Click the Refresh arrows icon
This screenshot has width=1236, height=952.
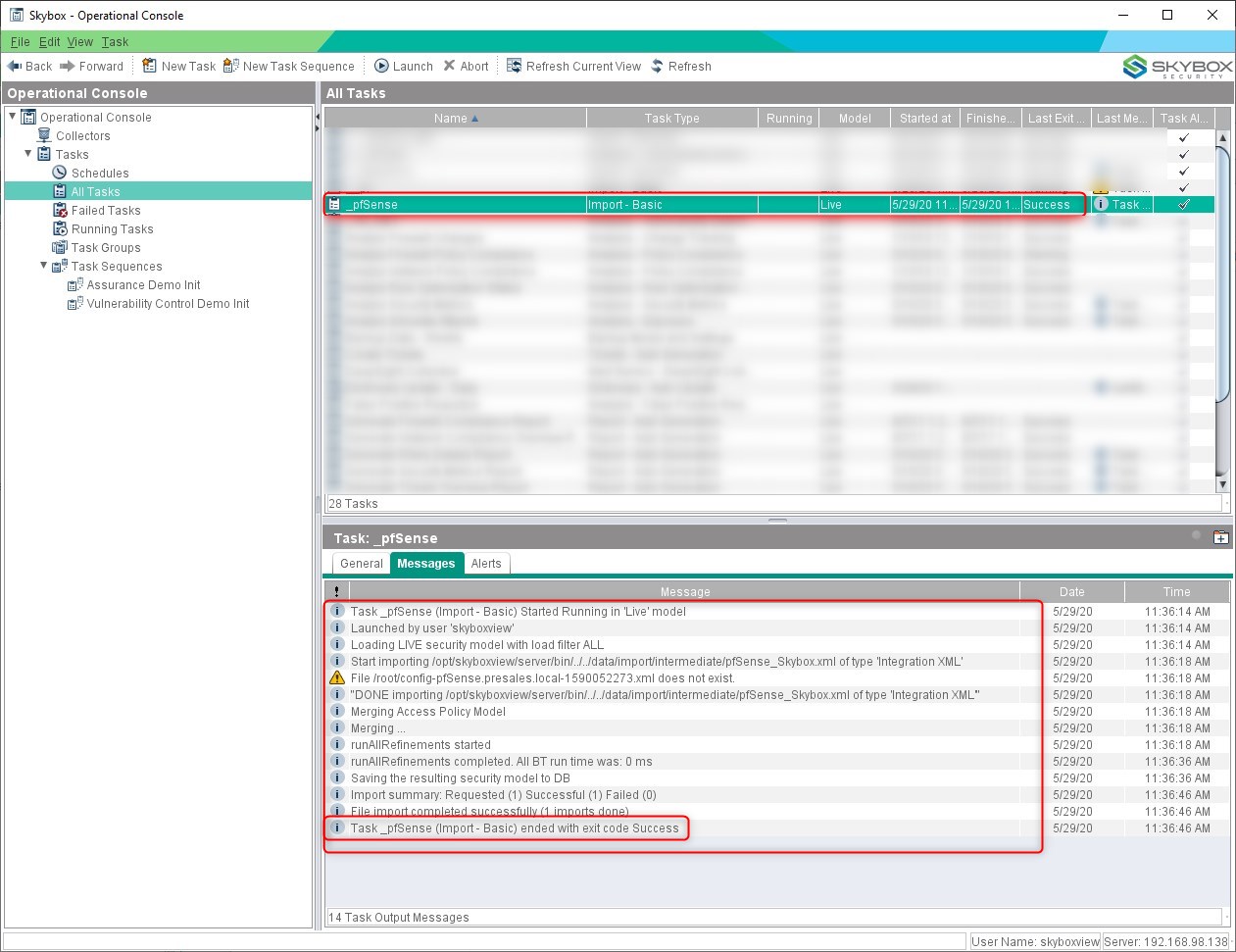pyautogui.click(x=657, y=66)
